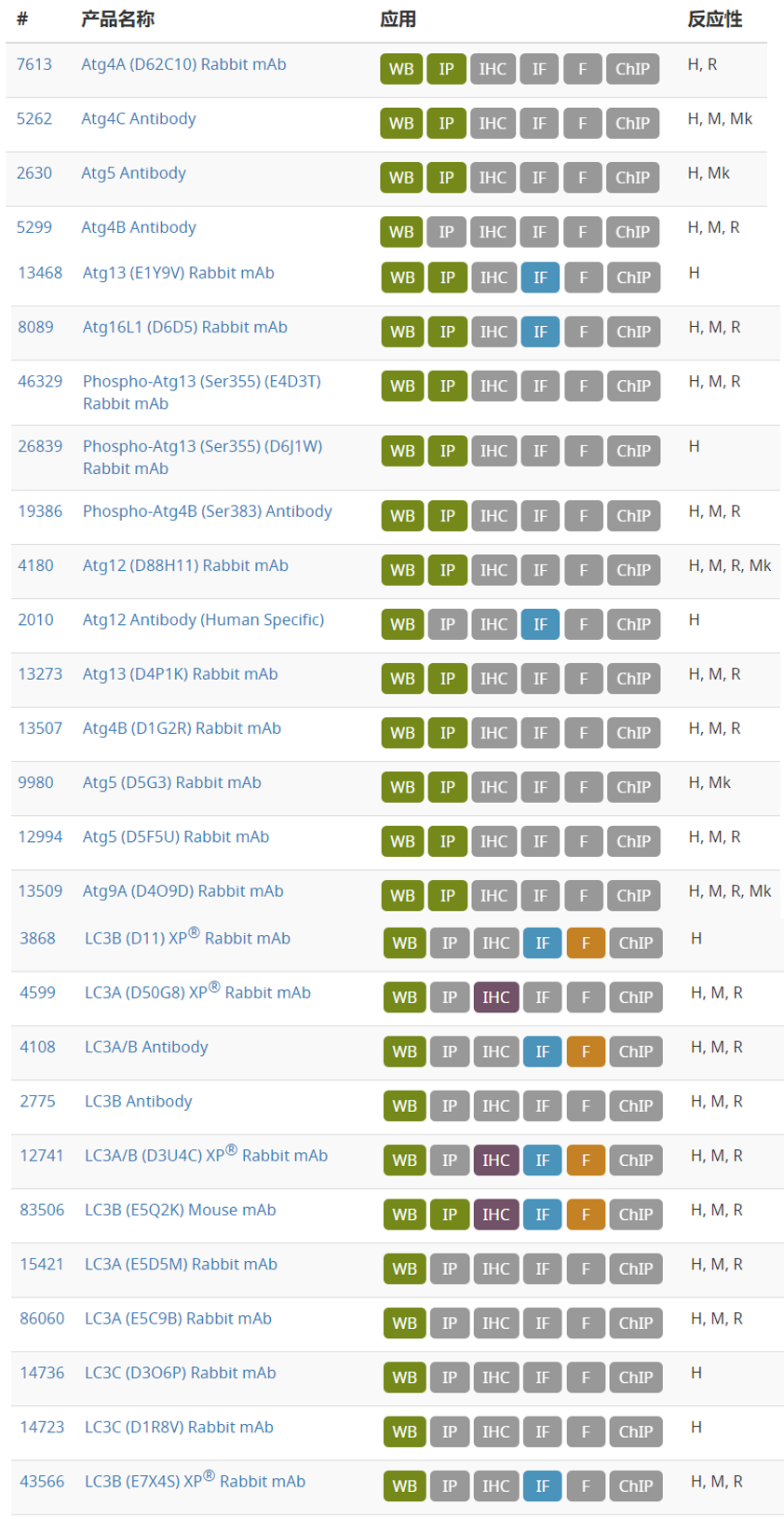Click WB badge in LC3C (D3O6P) row
The height and width of the screenshot is (1519, 784).
(x=404, y=1377)
